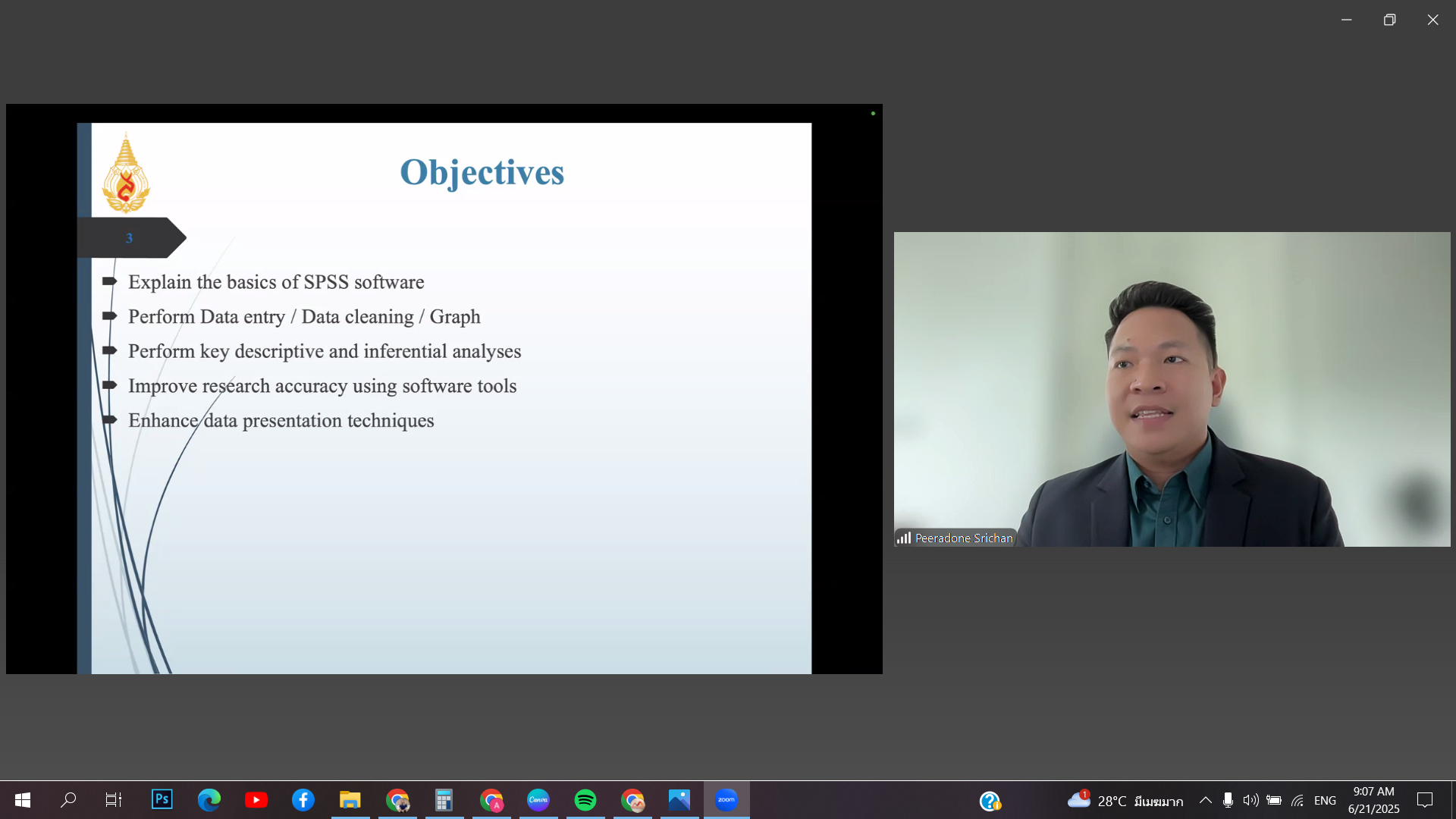Click the Get Help question mark icon

990,801
